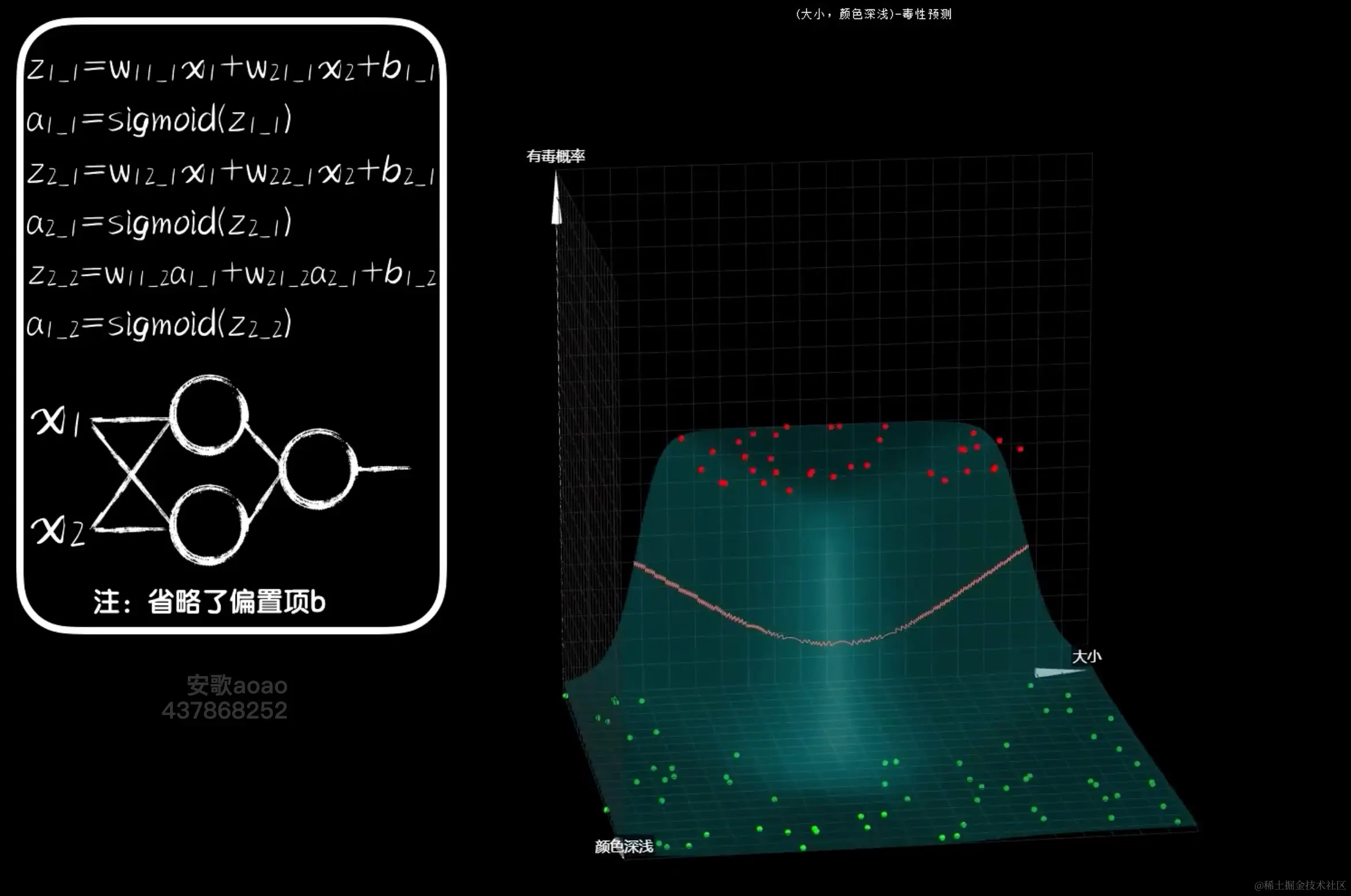Screen dimensions: 1351x896
Task: Click the top hidden-layer neuron circle
Action: tap(209, 415)
